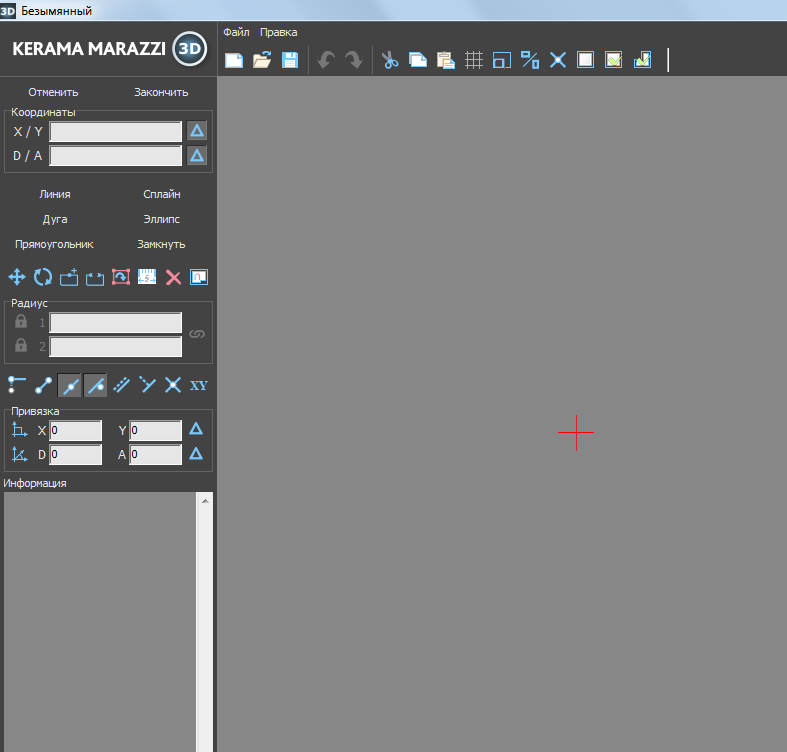
Task: Copy selection with the copy icon
Action: click(418, 60)
